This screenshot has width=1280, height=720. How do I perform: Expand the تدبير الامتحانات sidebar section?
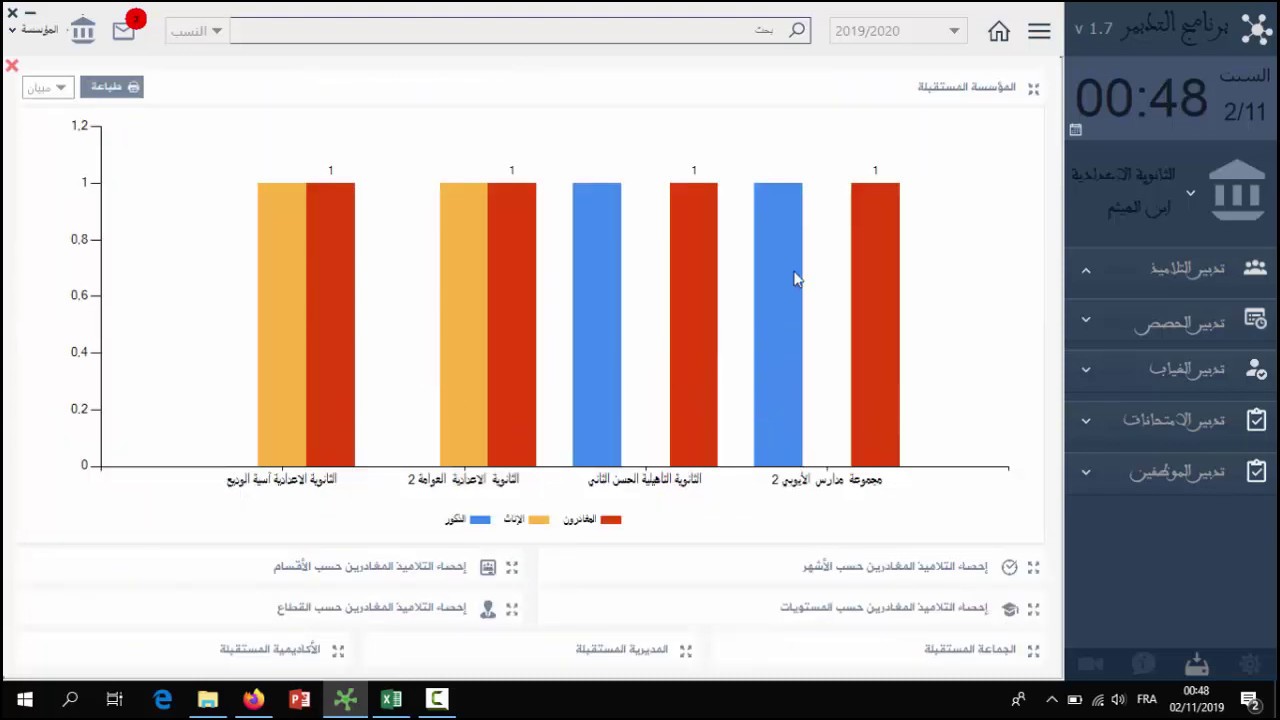1086,421
